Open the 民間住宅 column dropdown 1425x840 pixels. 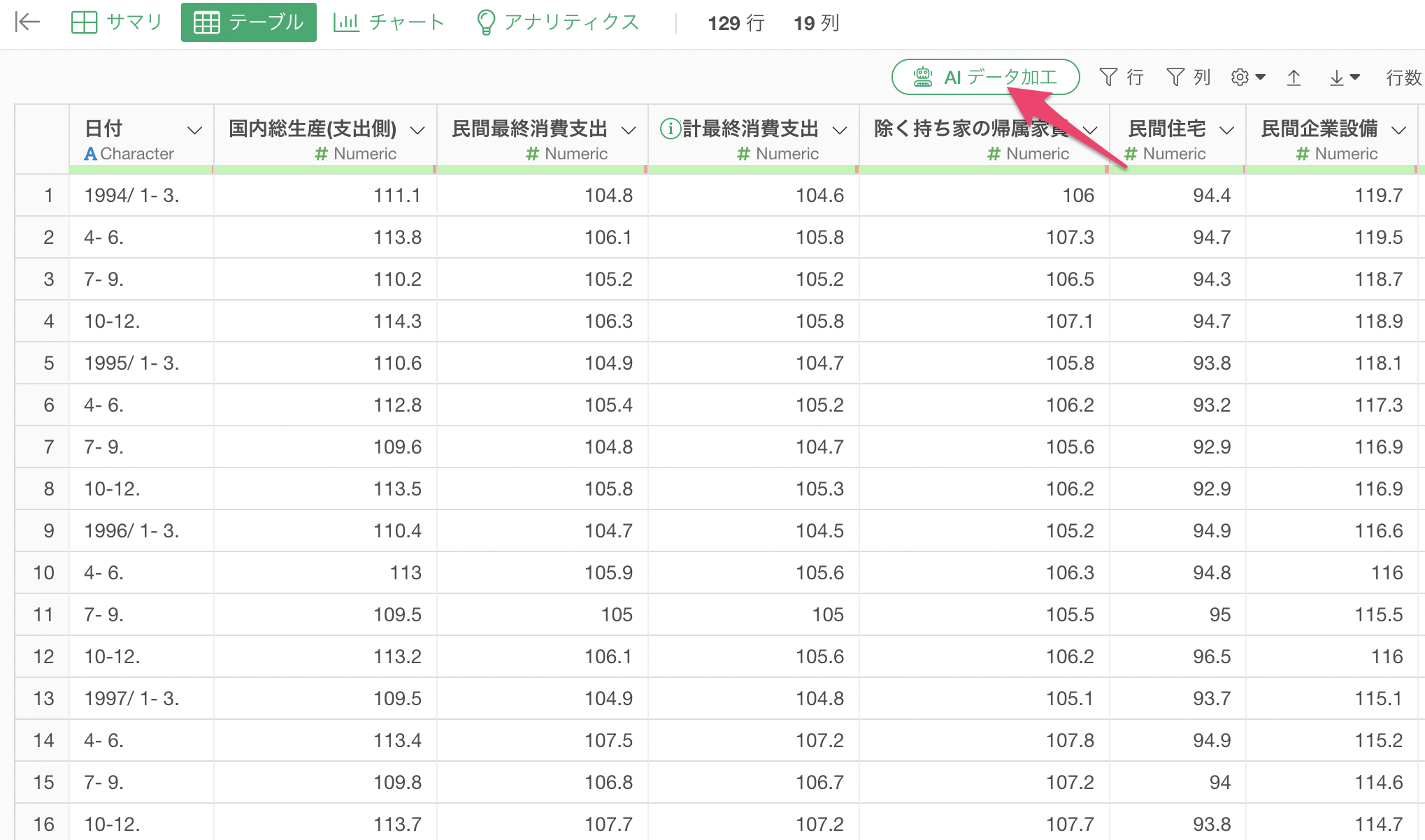1226,130
